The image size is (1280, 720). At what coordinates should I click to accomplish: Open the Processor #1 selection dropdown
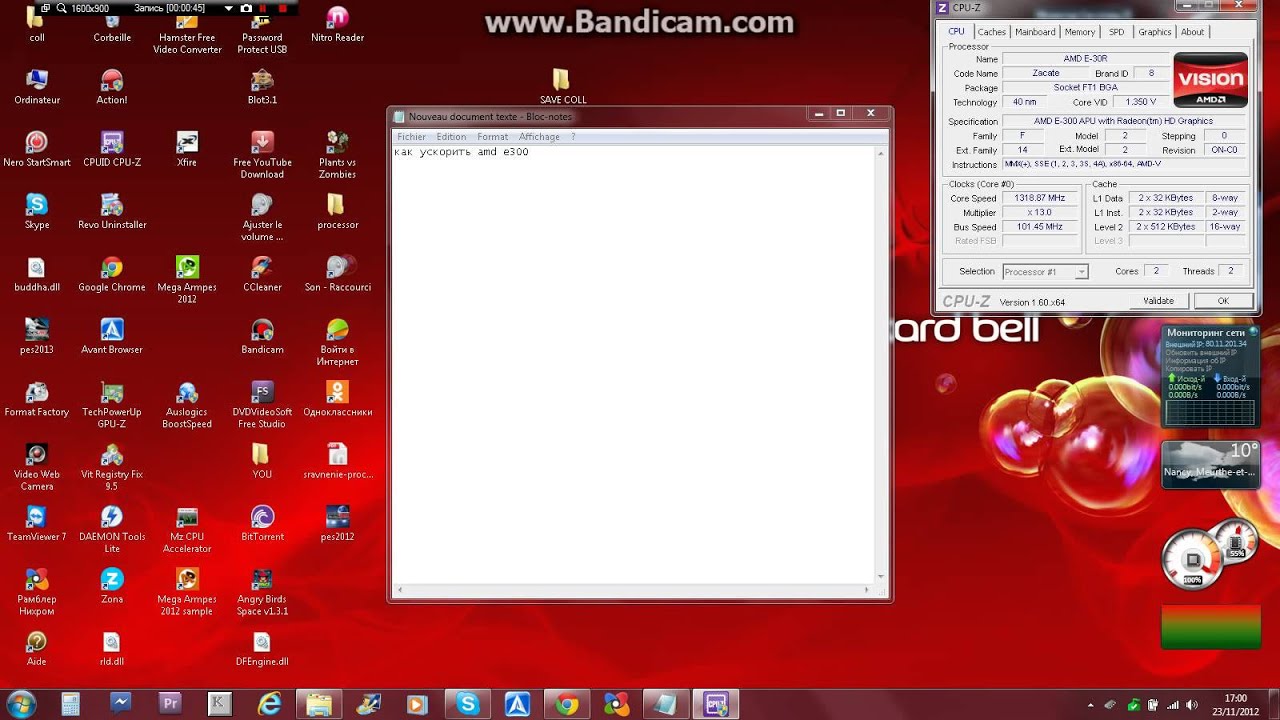(1045, 272)
